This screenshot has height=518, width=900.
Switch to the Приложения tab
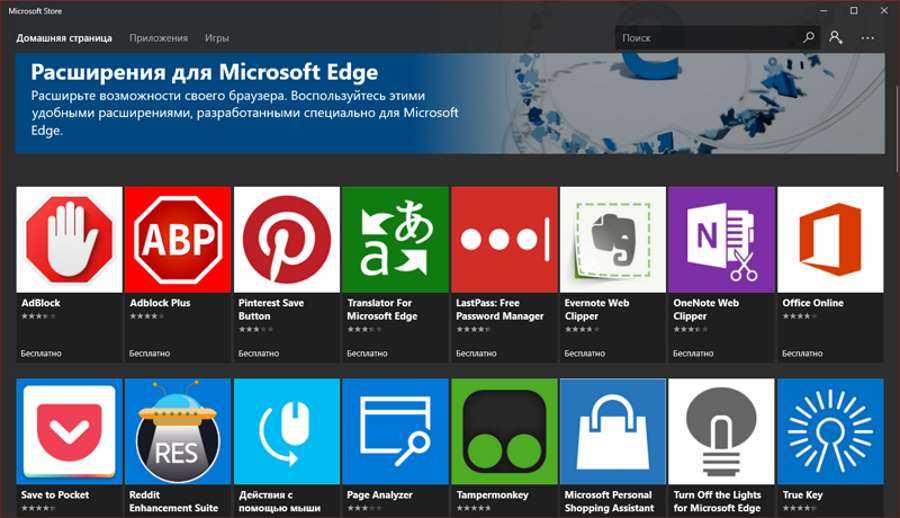coord(158,38)
